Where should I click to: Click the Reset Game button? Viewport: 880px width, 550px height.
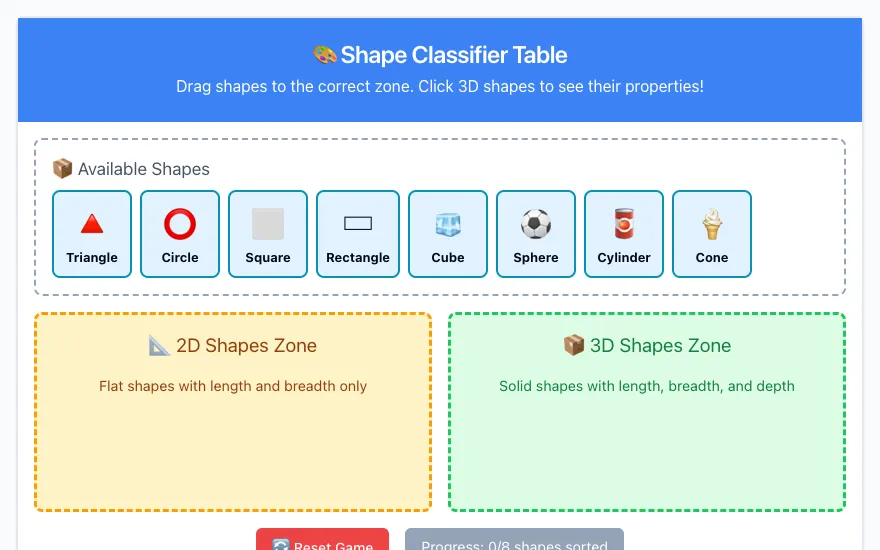(x=323, y=539)
